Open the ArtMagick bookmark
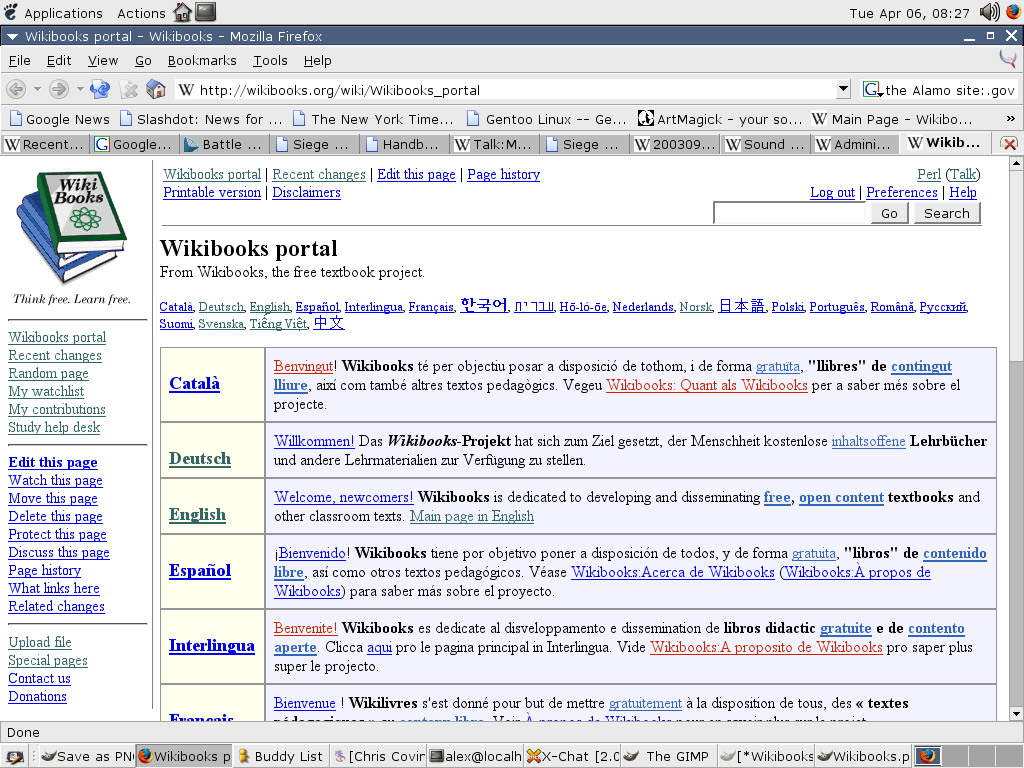 [720, 119]
